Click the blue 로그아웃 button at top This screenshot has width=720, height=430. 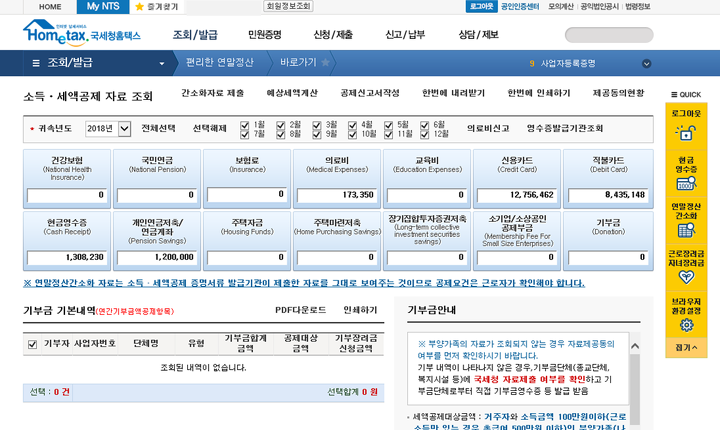481,6
